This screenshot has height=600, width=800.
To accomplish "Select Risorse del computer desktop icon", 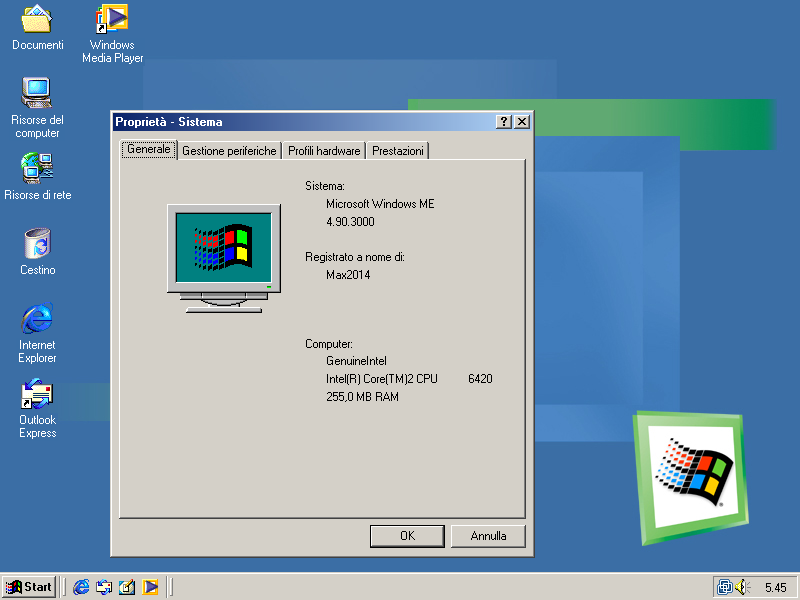I will pyautogui.click(x=37, y=93).
